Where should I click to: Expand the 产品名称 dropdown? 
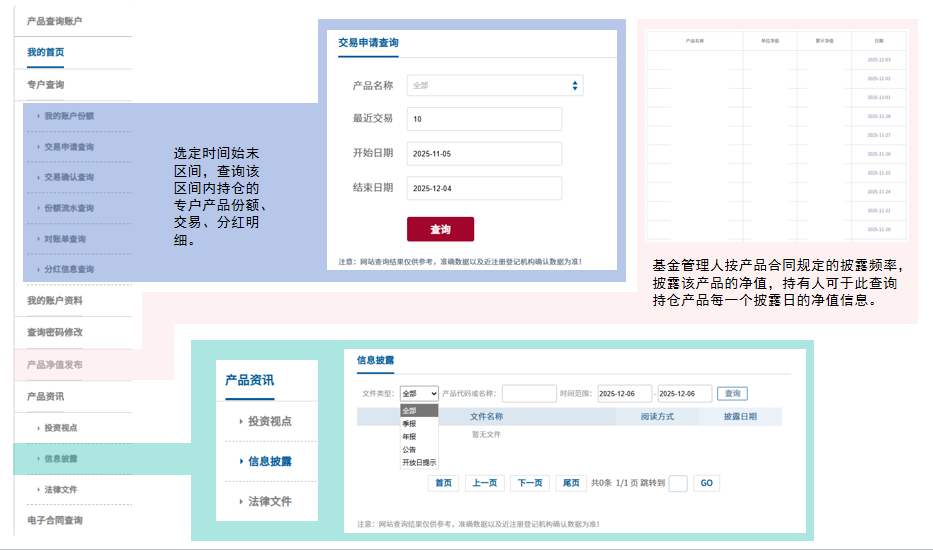(x=494, y=86)
